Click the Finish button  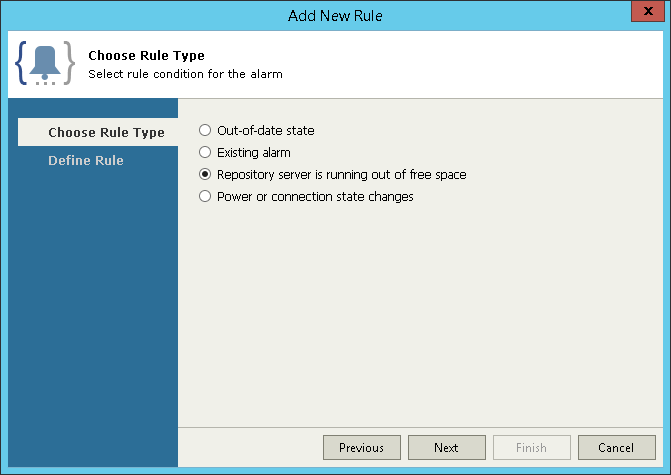(x=533, y=447)
